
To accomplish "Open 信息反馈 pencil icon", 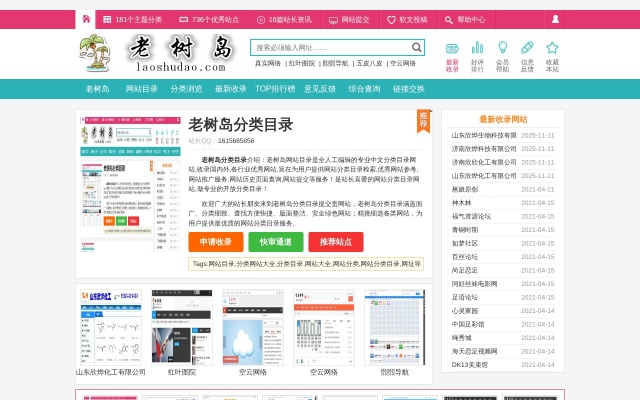I will point(527,48).
